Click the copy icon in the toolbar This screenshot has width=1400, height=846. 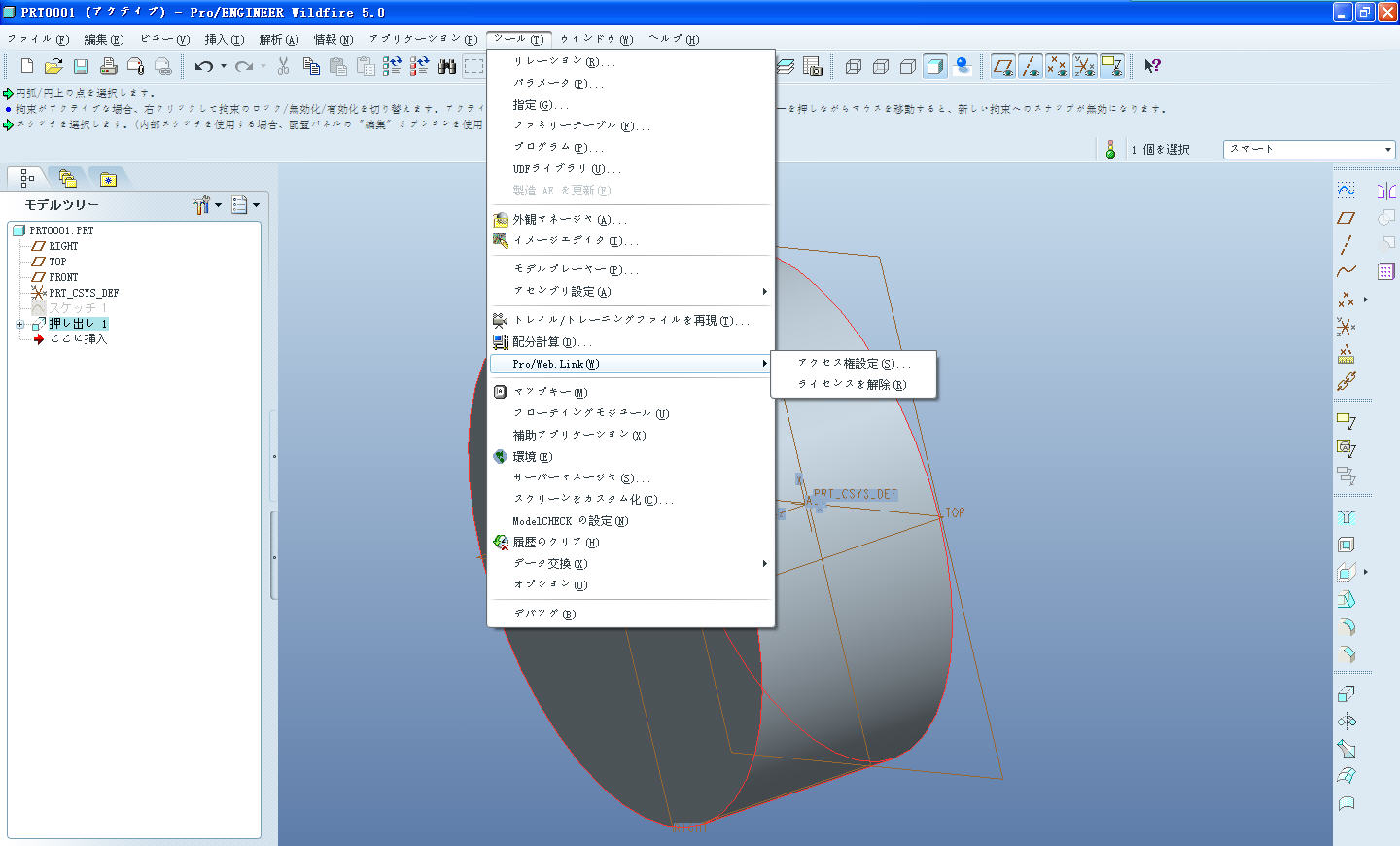click(x=311, y=66)
